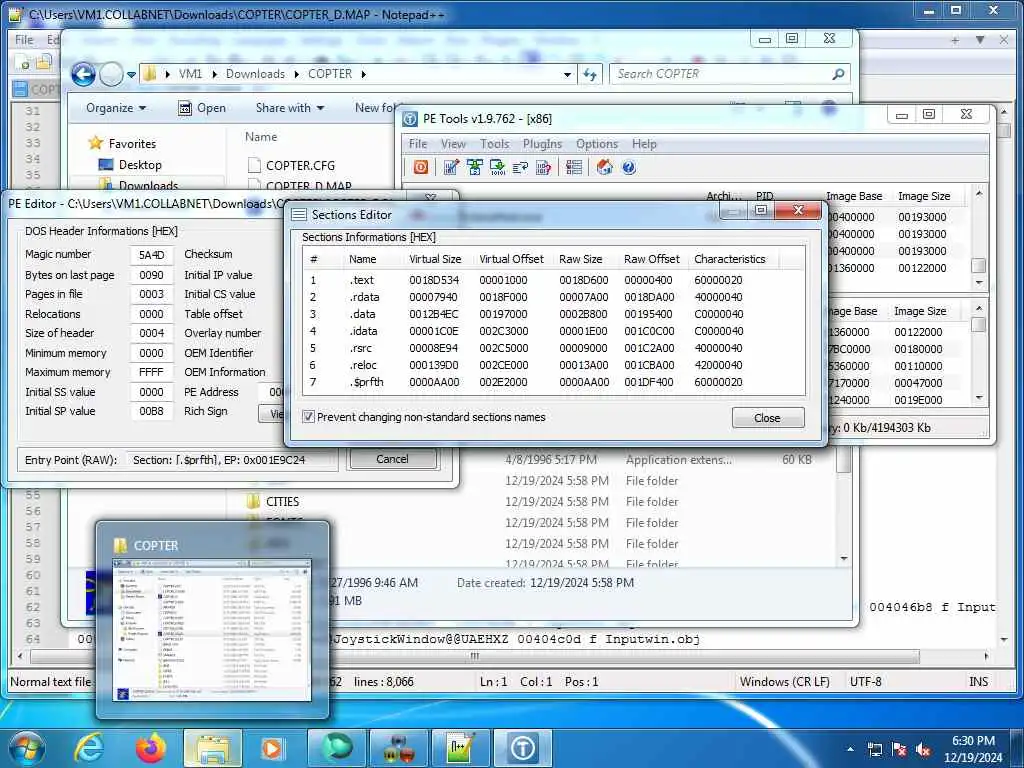Click the lines-with-arrow icon in PE Tools toolbar

(520, 167)
